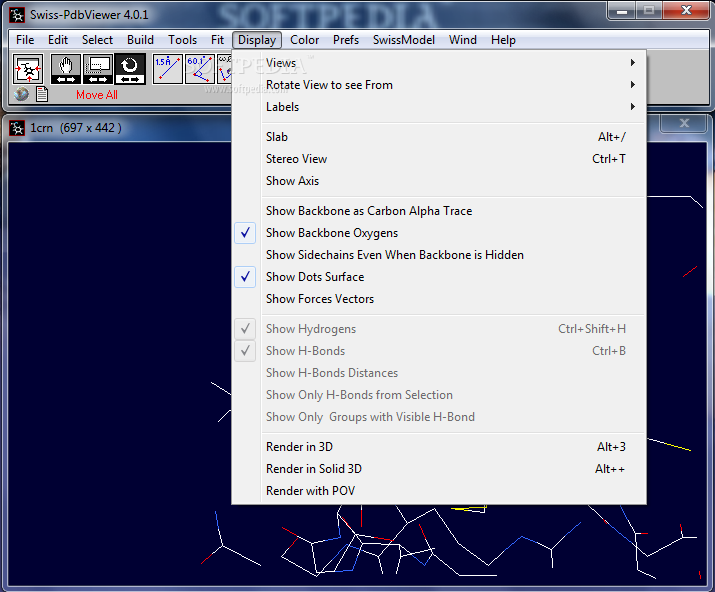Select the rotate molecule tool

click(x=130, y=69)
